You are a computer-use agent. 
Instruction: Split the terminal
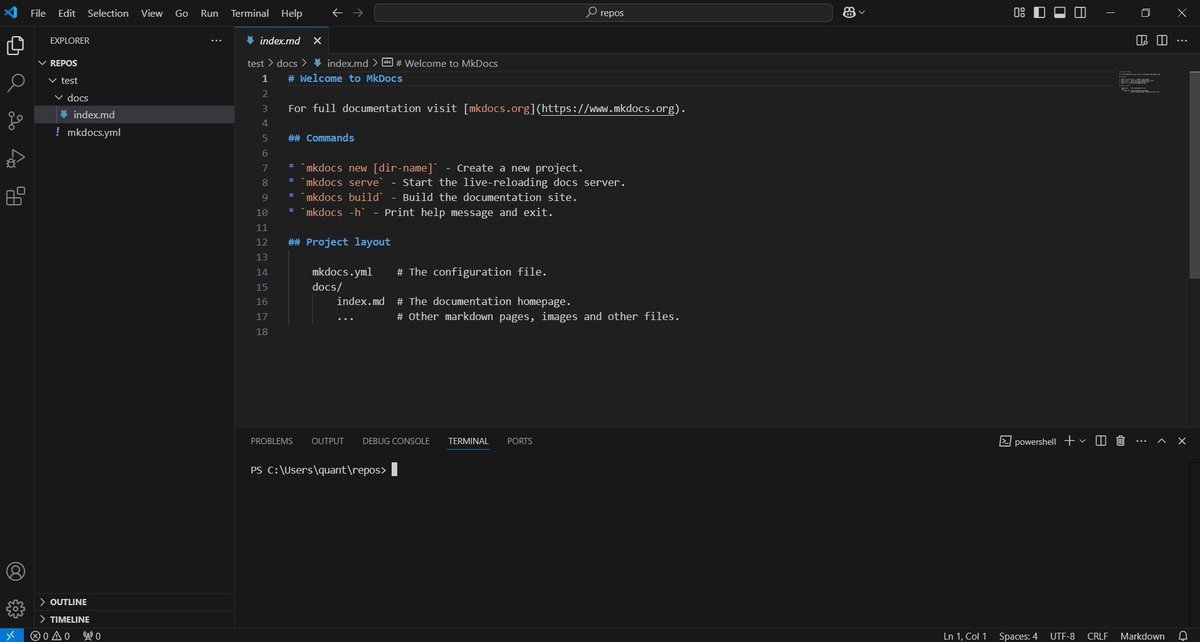click(1101, 441)
